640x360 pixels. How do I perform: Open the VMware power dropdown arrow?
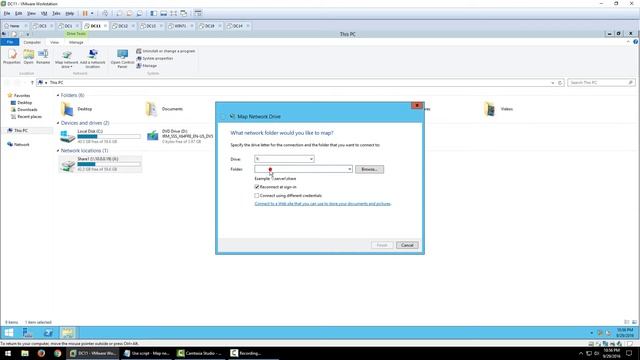[92, 13]
